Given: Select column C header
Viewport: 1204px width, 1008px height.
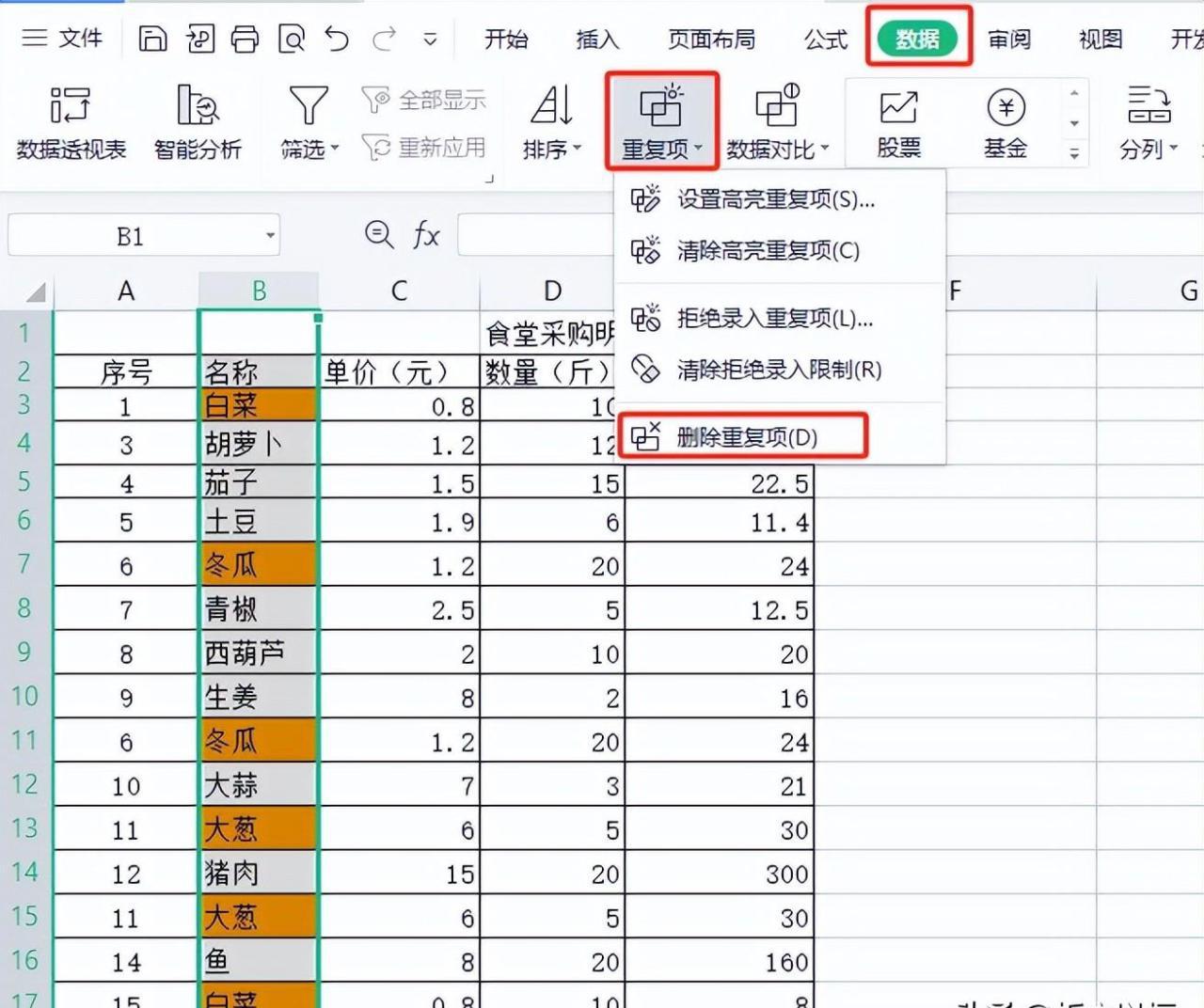Looking at the screenshot, I should tap(400, 291).
